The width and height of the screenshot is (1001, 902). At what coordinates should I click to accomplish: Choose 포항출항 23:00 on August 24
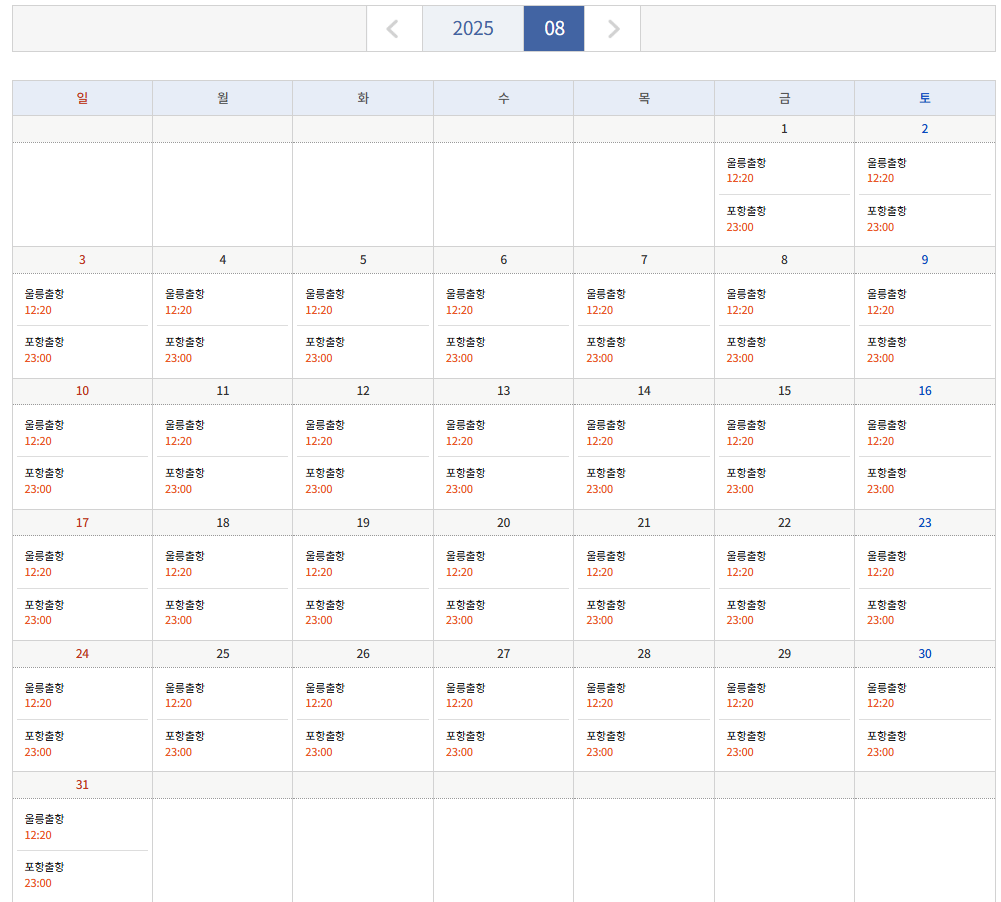pyautogui.click(x=44, y=744)
